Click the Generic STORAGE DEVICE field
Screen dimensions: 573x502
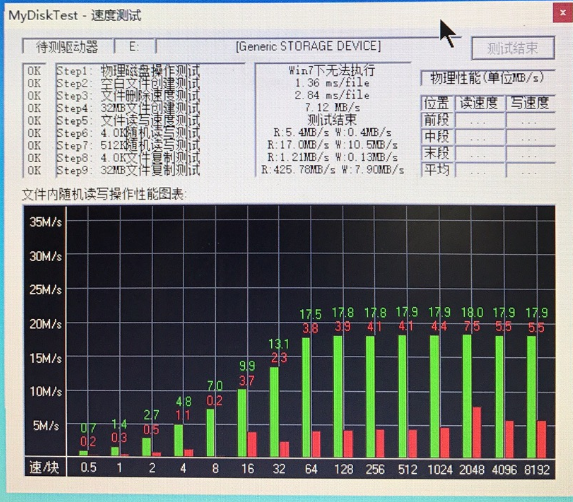(308, 46)
